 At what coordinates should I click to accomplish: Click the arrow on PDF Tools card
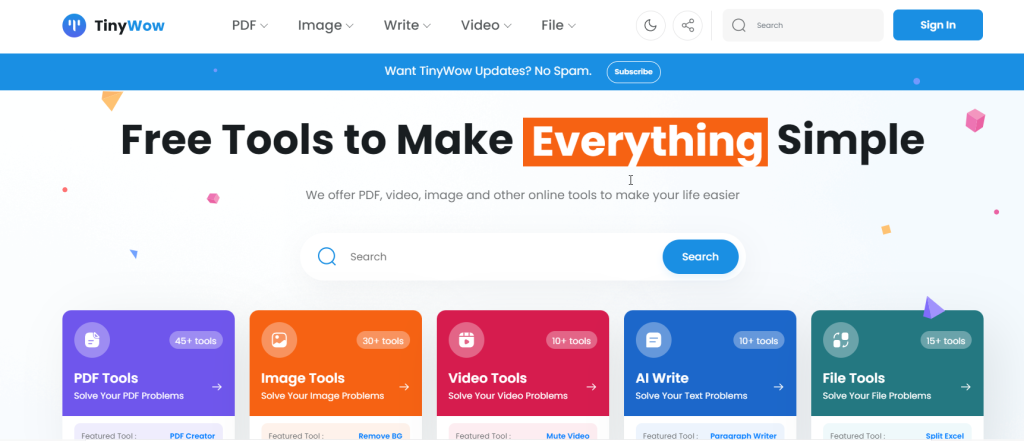(217, 387)
